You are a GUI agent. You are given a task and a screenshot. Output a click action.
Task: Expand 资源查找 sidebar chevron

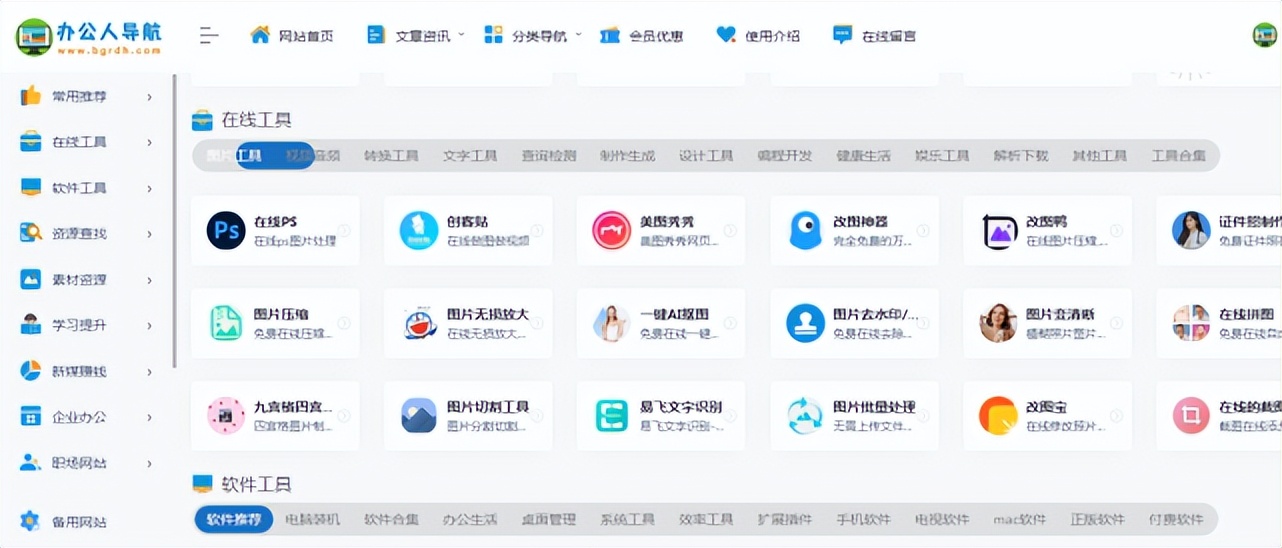(150, 234)
